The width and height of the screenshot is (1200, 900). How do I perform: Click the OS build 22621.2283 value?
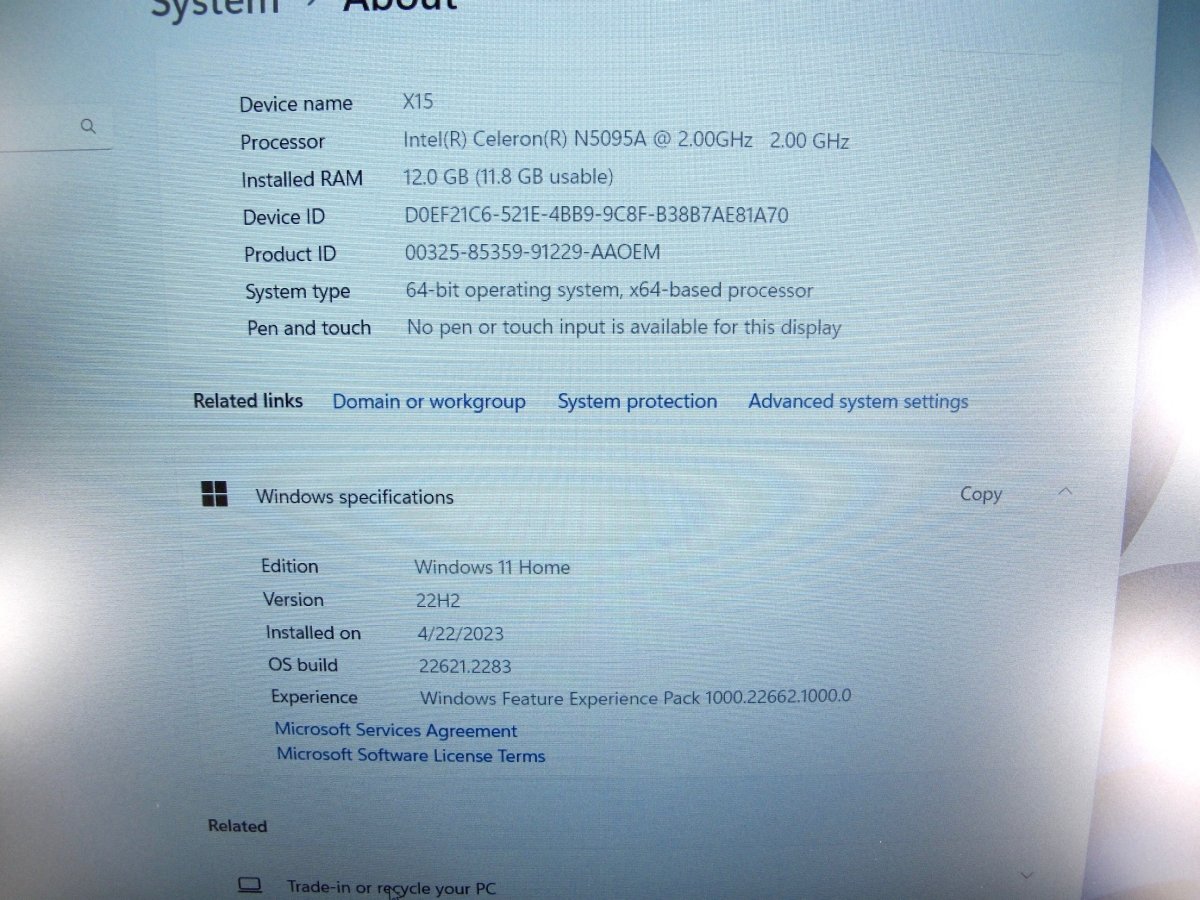click(x=465, y=665)
